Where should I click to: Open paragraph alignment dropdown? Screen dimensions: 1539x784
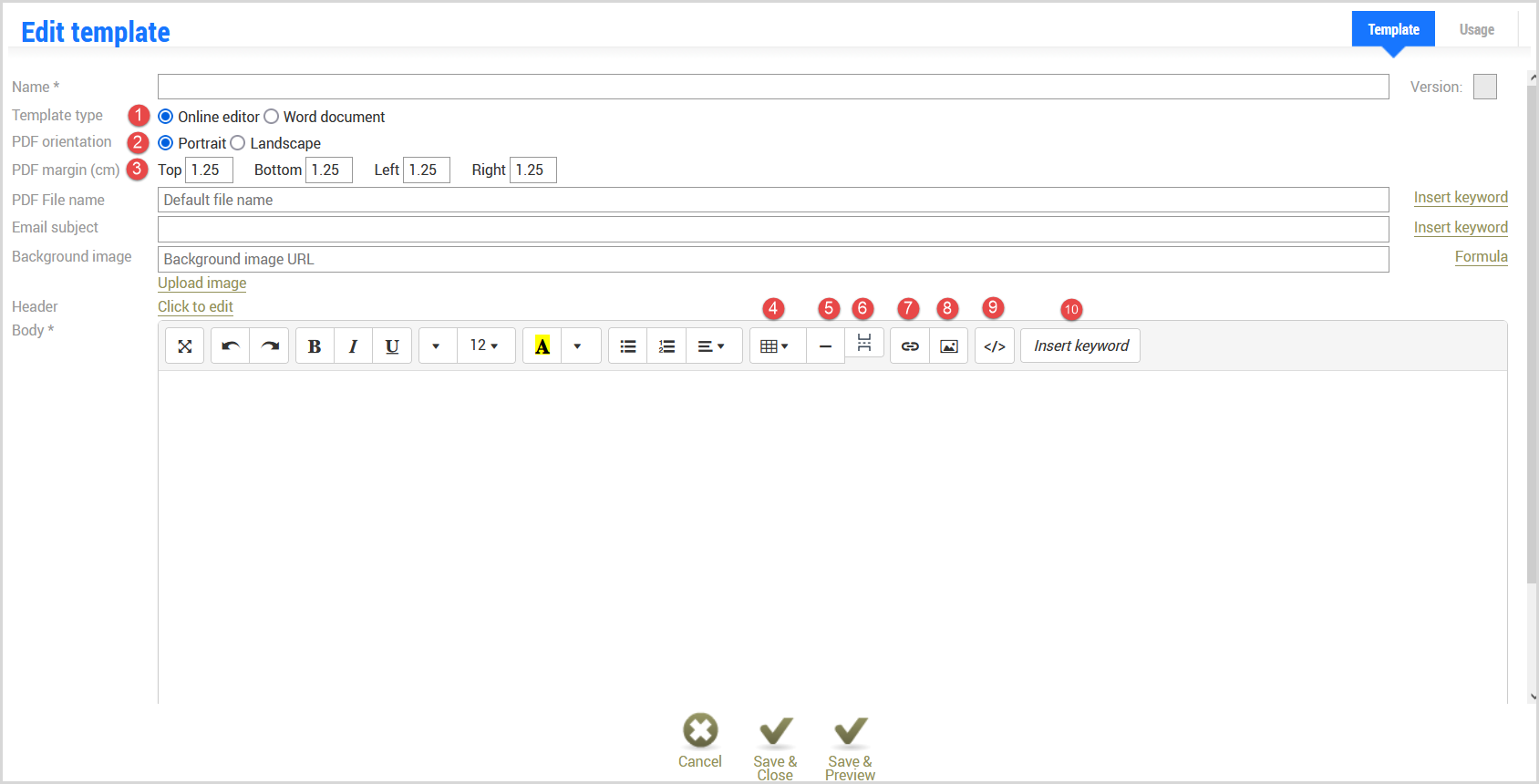coord(711,346)
